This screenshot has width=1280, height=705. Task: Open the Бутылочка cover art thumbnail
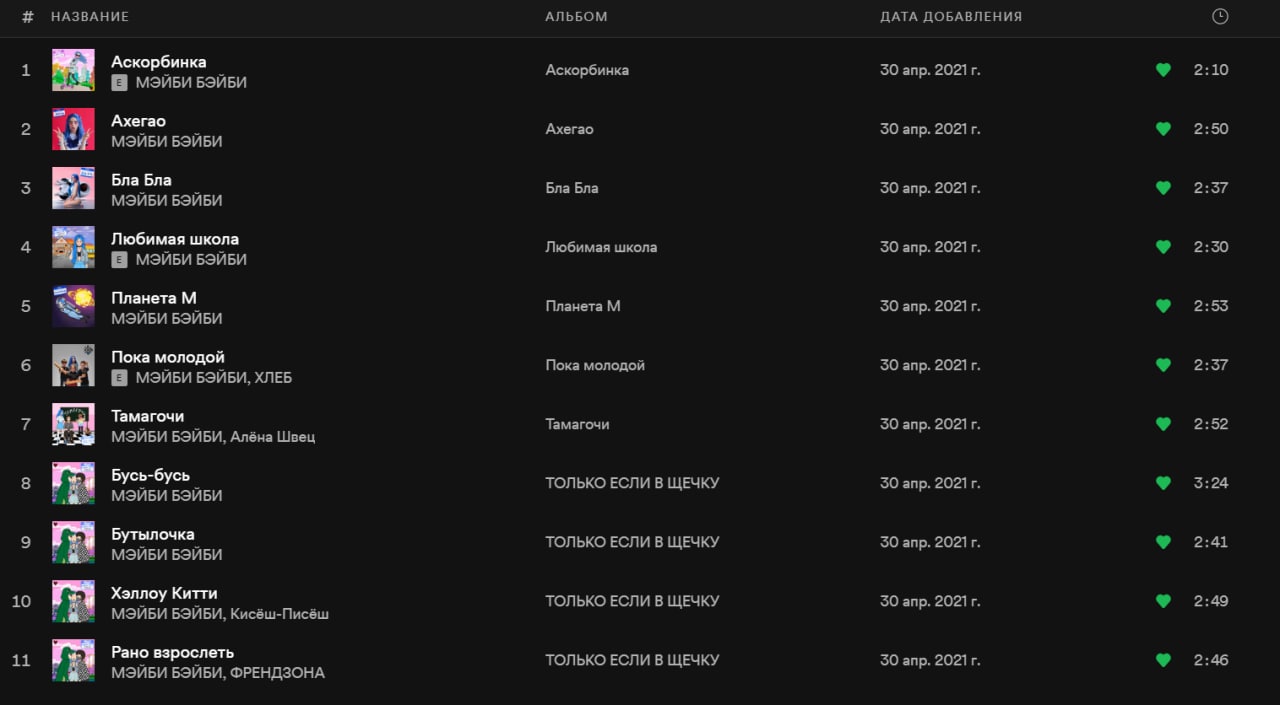73,542
